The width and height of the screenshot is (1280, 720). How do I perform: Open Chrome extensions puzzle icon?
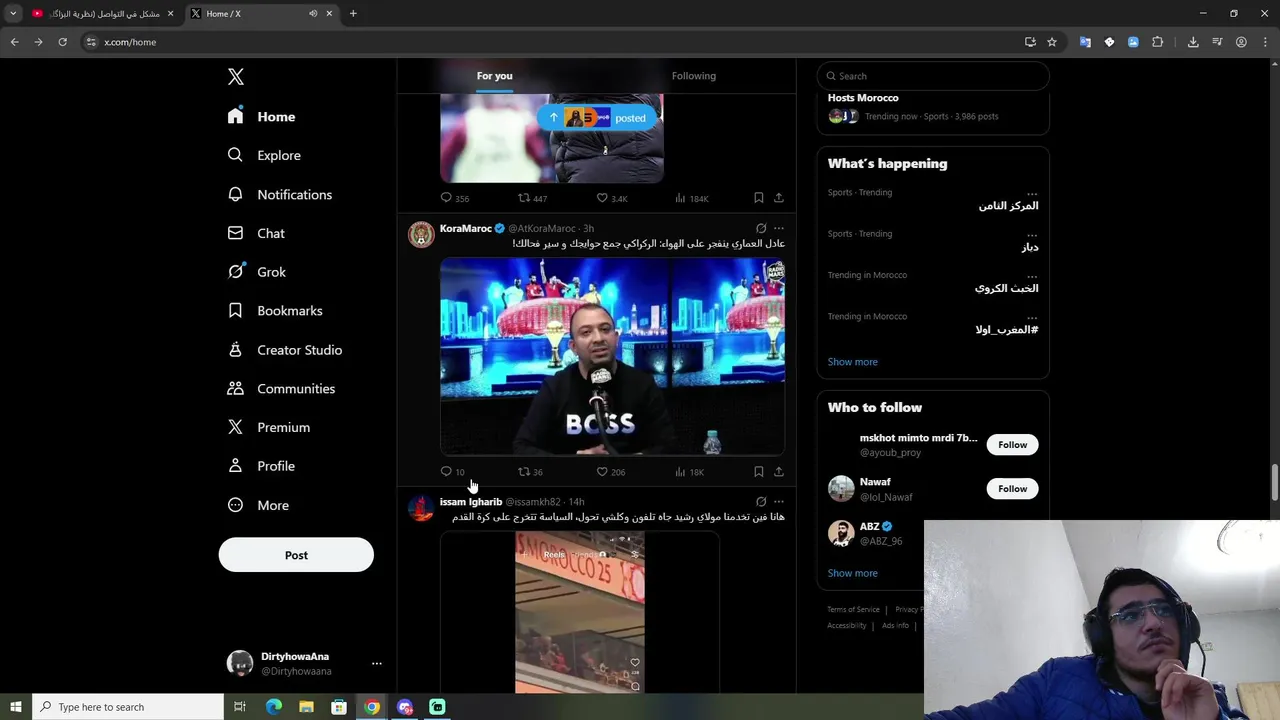(x=1157, y=42)
